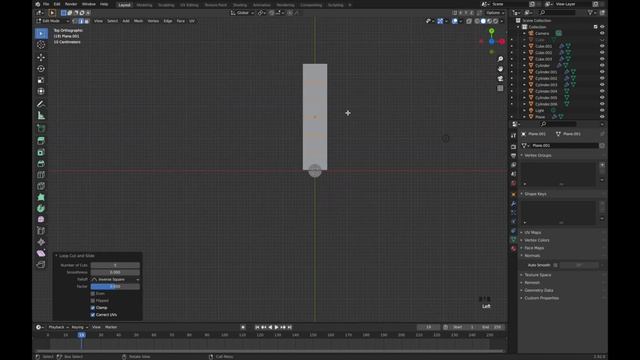This screenshot has height=360, width=640.
Task: Select the Knife tool
Action: pos(41,186)
